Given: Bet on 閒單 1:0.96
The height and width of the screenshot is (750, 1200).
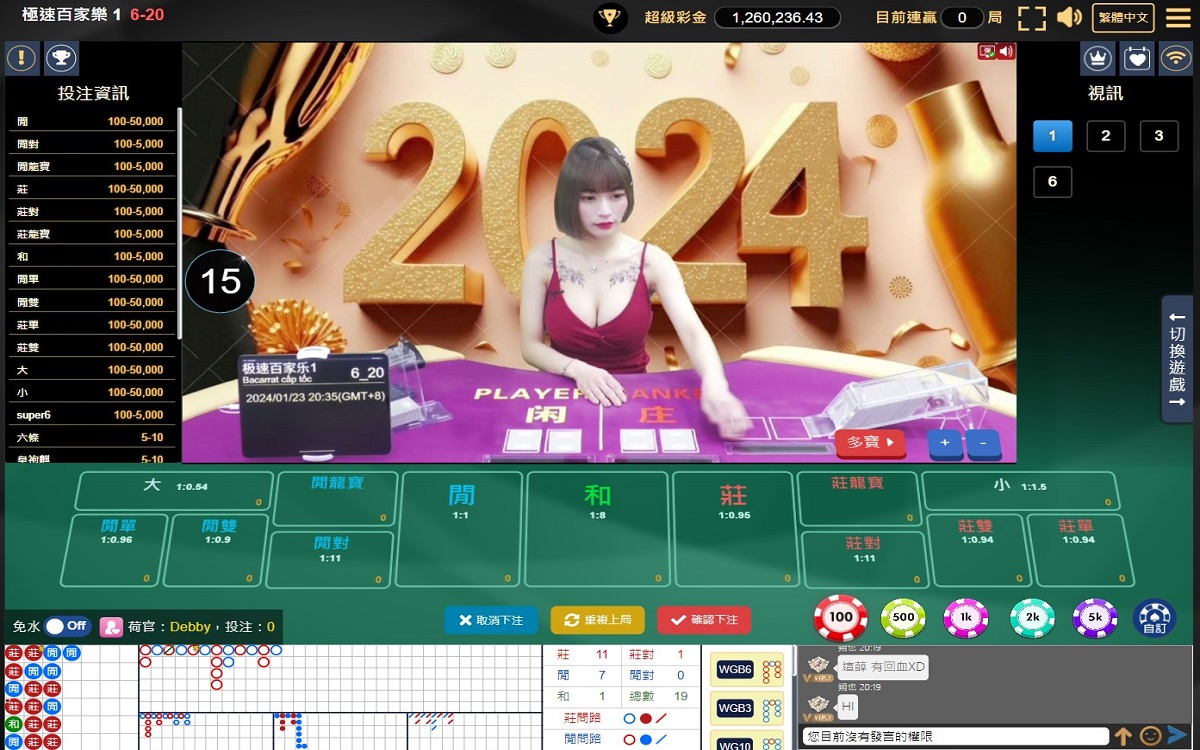Looking at the screenshot, I should click(x=115, y=550).
